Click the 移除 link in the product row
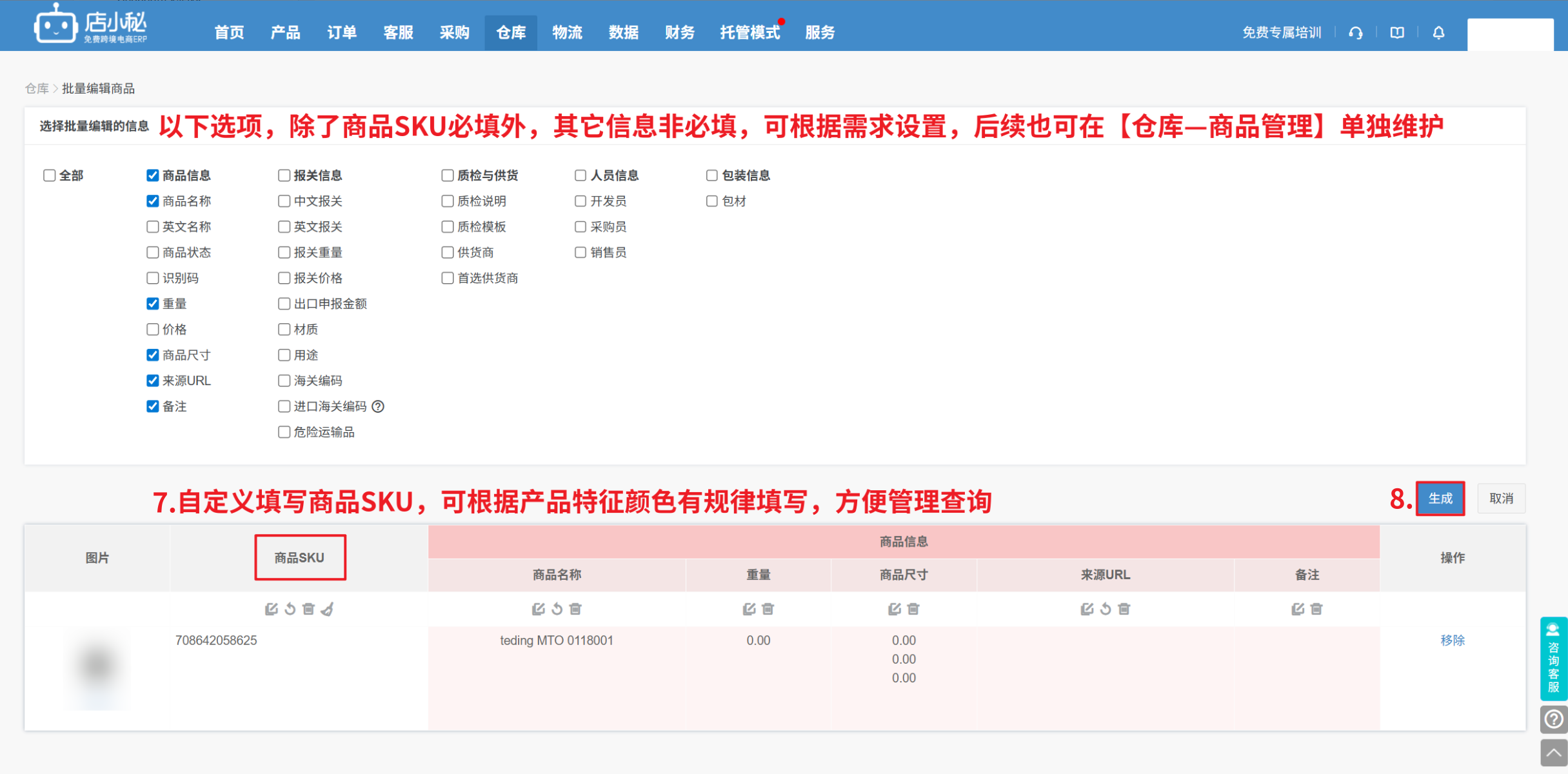 (1452, 640)
